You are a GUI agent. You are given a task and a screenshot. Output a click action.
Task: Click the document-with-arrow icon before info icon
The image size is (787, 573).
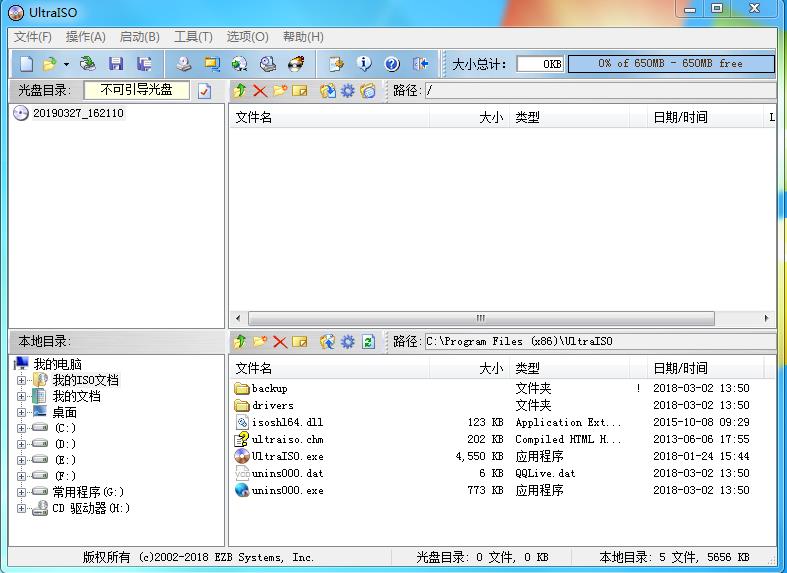click(x=336, y=64)
